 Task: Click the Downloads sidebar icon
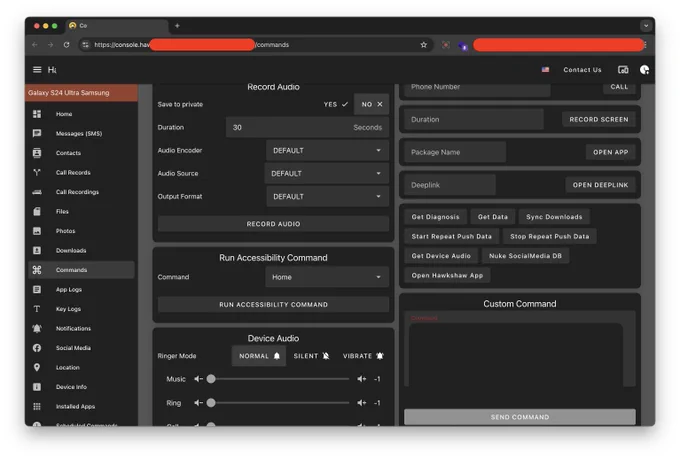pyautogui.click(x=37, y=251)
